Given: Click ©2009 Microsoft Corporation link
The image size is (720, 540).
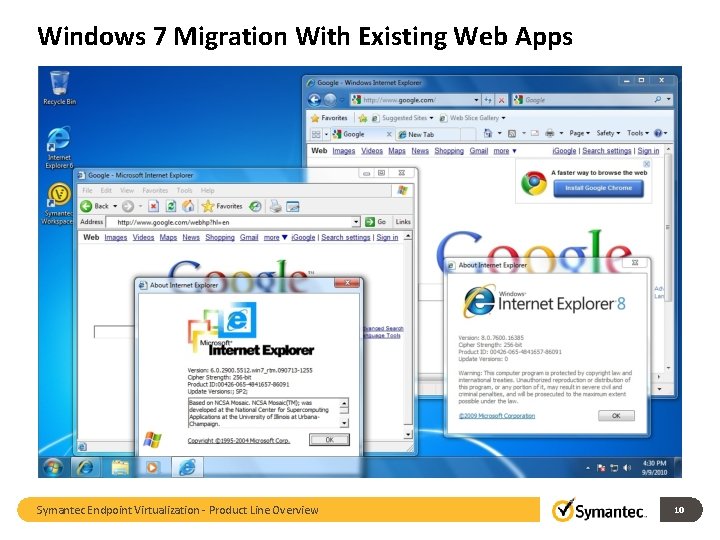Looking at the screenshot, I should coord(497,416).
